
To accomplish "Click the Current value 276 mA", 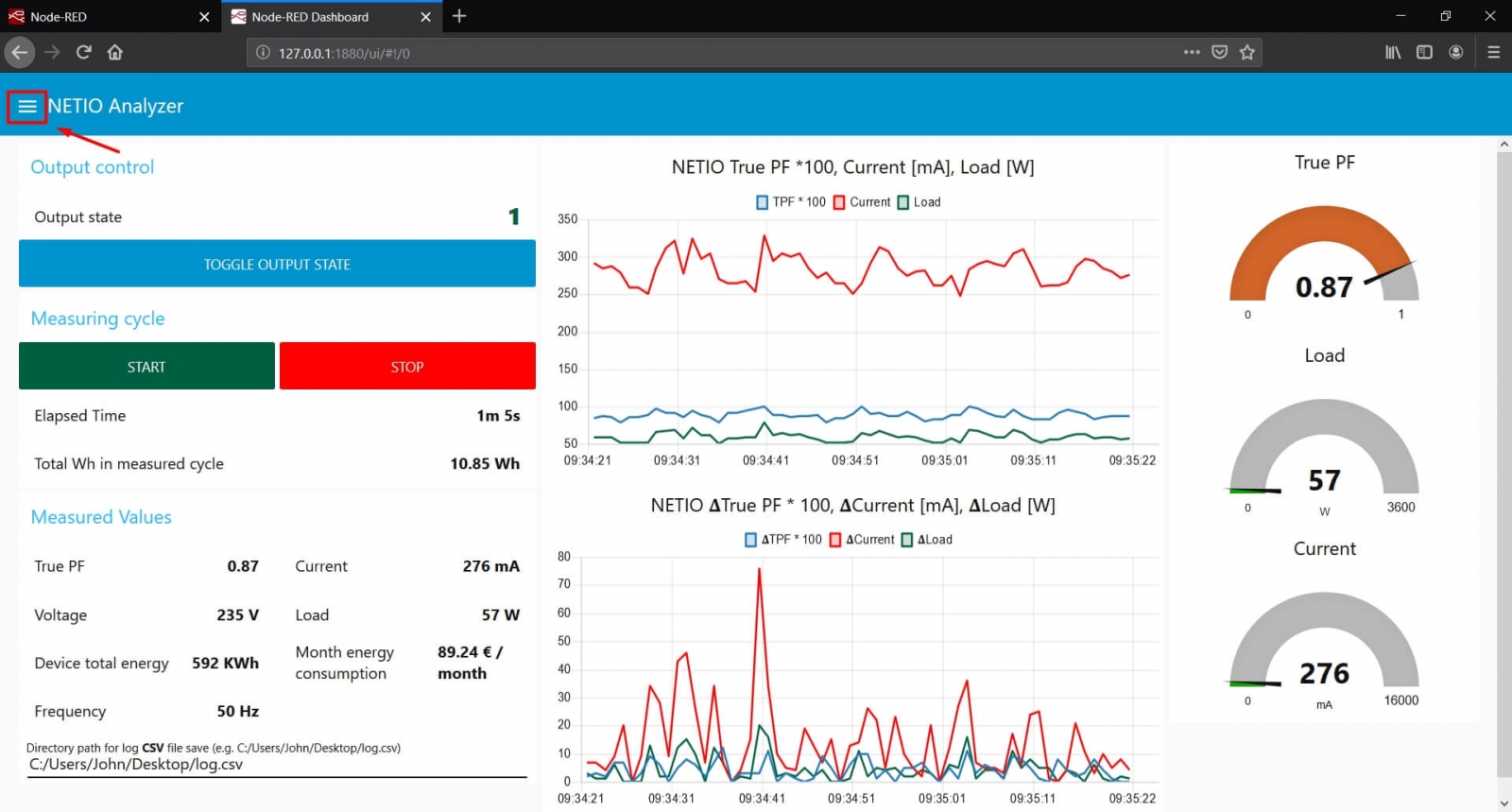I will (x=490, y=566).
